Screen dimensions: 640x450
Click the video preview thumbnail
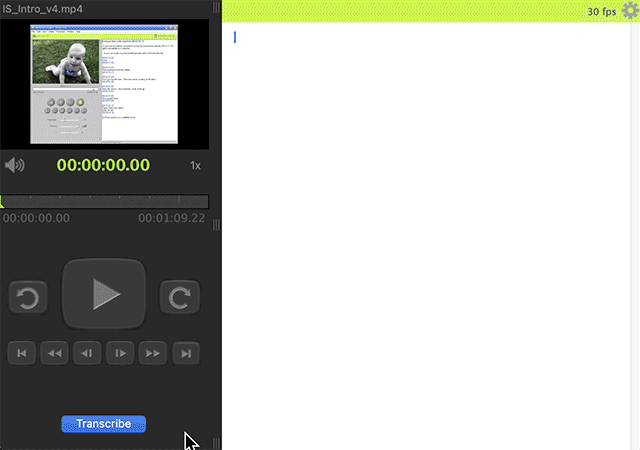click(105, 83)
